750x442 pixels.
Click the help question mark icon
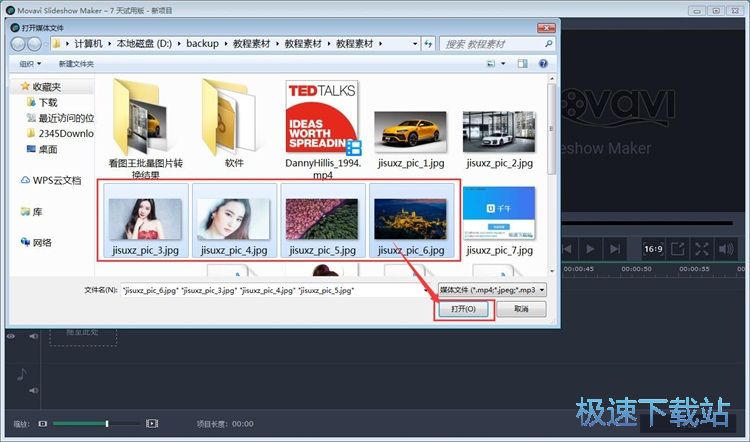point(543,64)
